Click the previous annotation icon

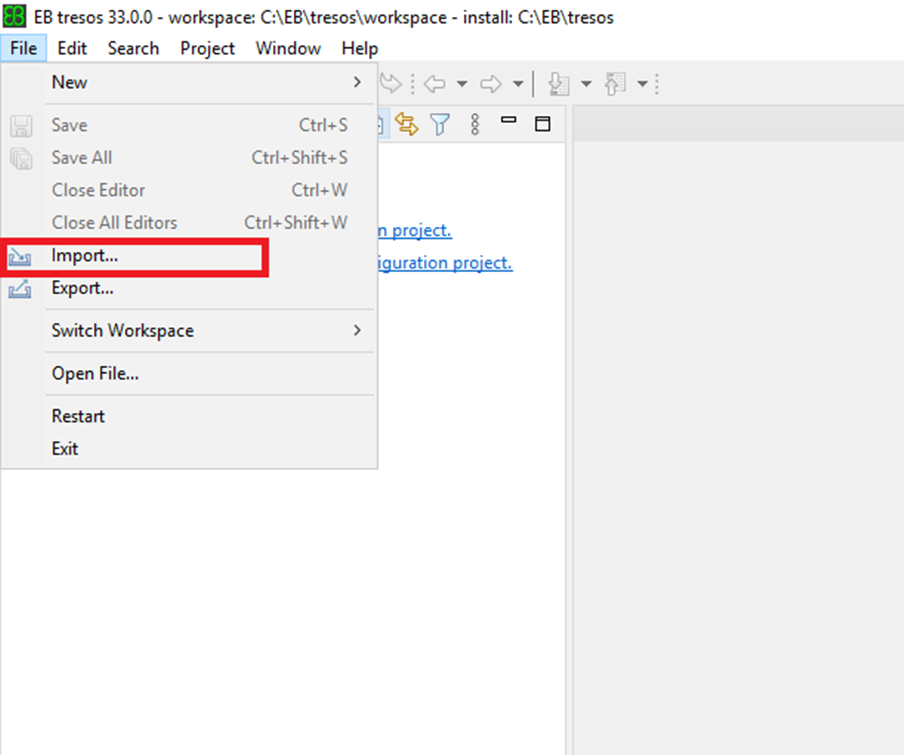coord(614,84)
